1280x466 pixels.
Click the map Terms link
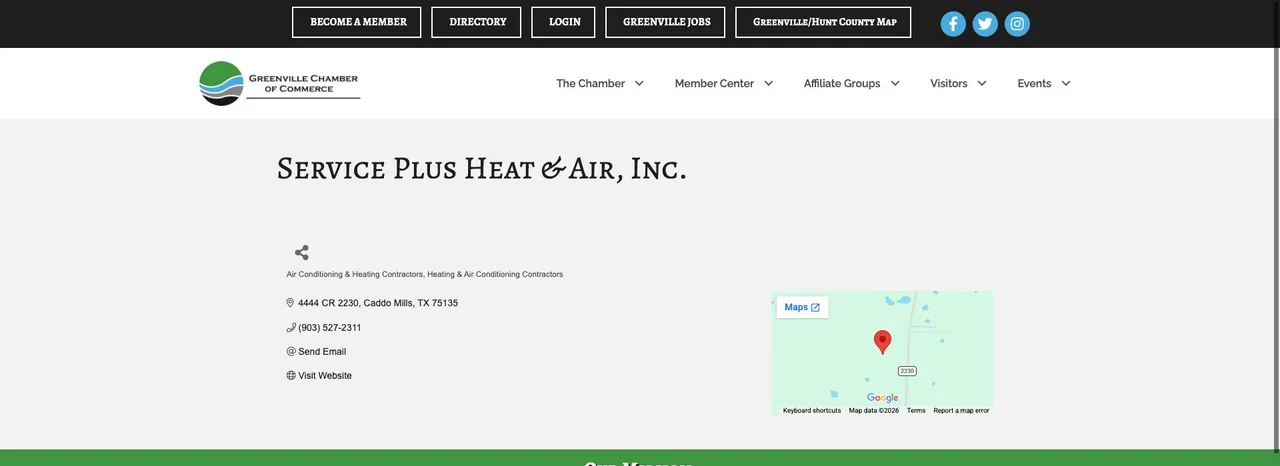point(916,411)
